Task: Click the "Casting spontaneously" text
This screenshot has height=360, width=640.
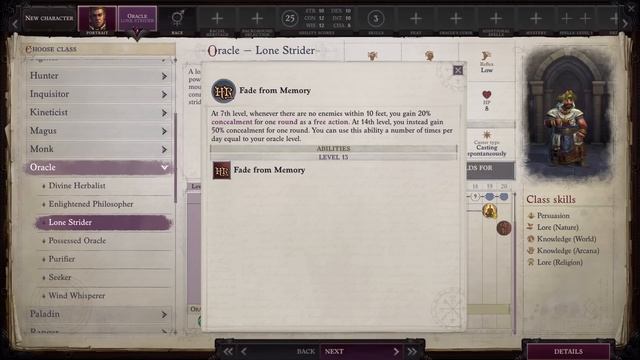Action: (x=487, y=151)
